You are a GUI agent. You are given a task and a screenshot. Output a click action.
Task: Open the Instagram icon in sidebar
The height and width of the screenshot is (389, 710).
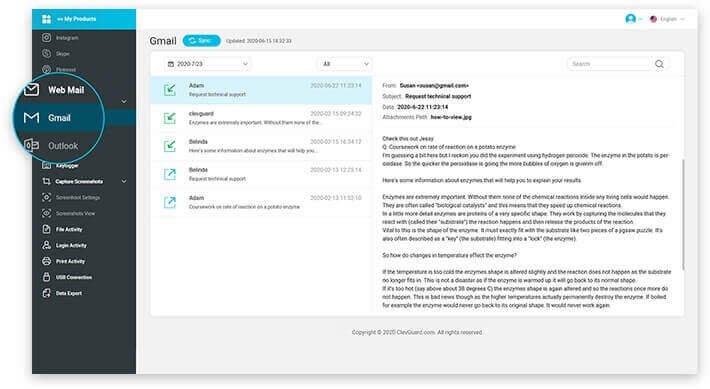pos(47,38)
